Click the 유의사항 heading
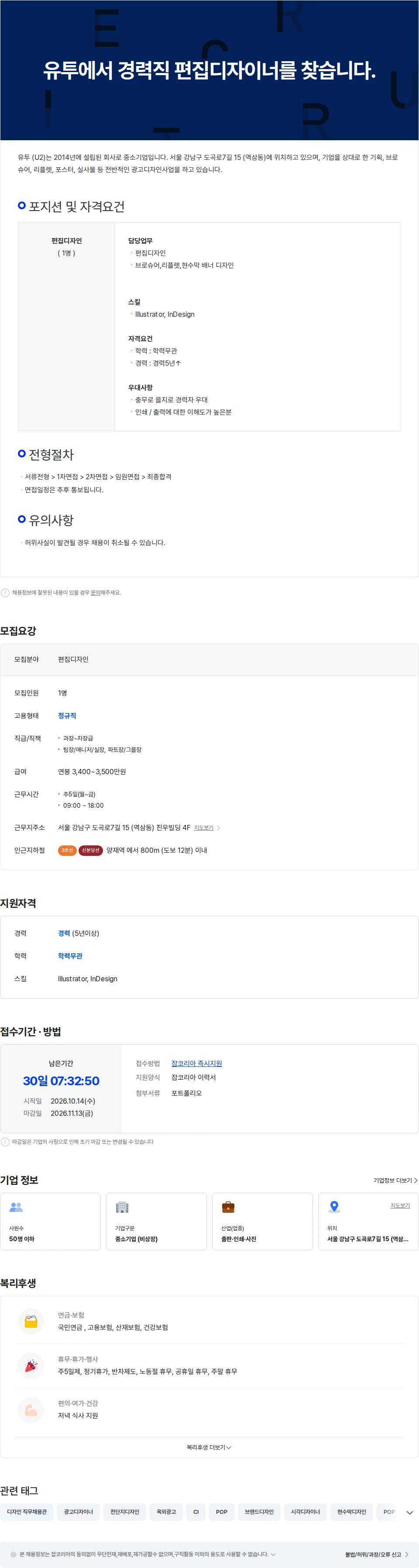Screen dimensions: 419x1568 [x=51, y=520]
